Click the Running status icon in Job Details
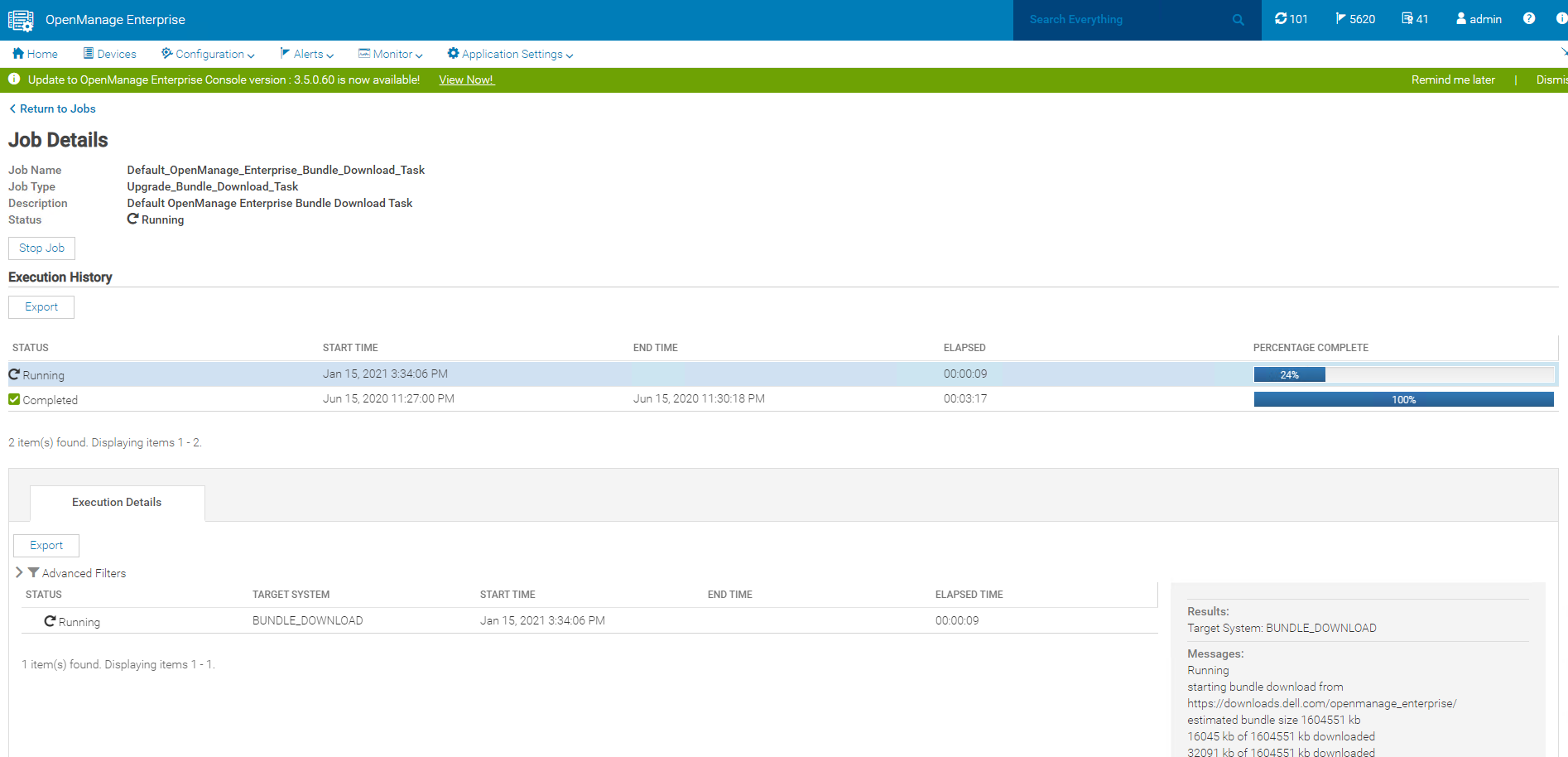Screen dimensions: 1568x757 (132, 219)
